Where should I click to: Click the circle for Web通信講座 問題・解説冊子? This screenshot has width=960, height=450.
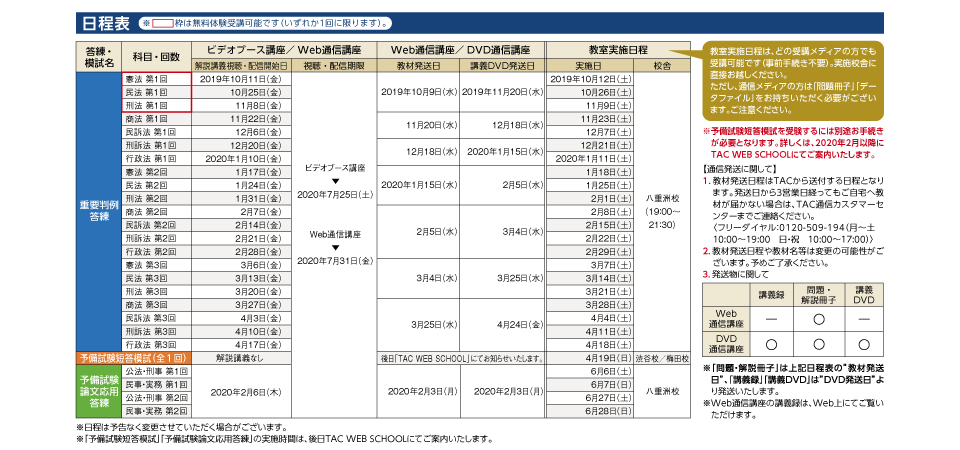point(818,318)
